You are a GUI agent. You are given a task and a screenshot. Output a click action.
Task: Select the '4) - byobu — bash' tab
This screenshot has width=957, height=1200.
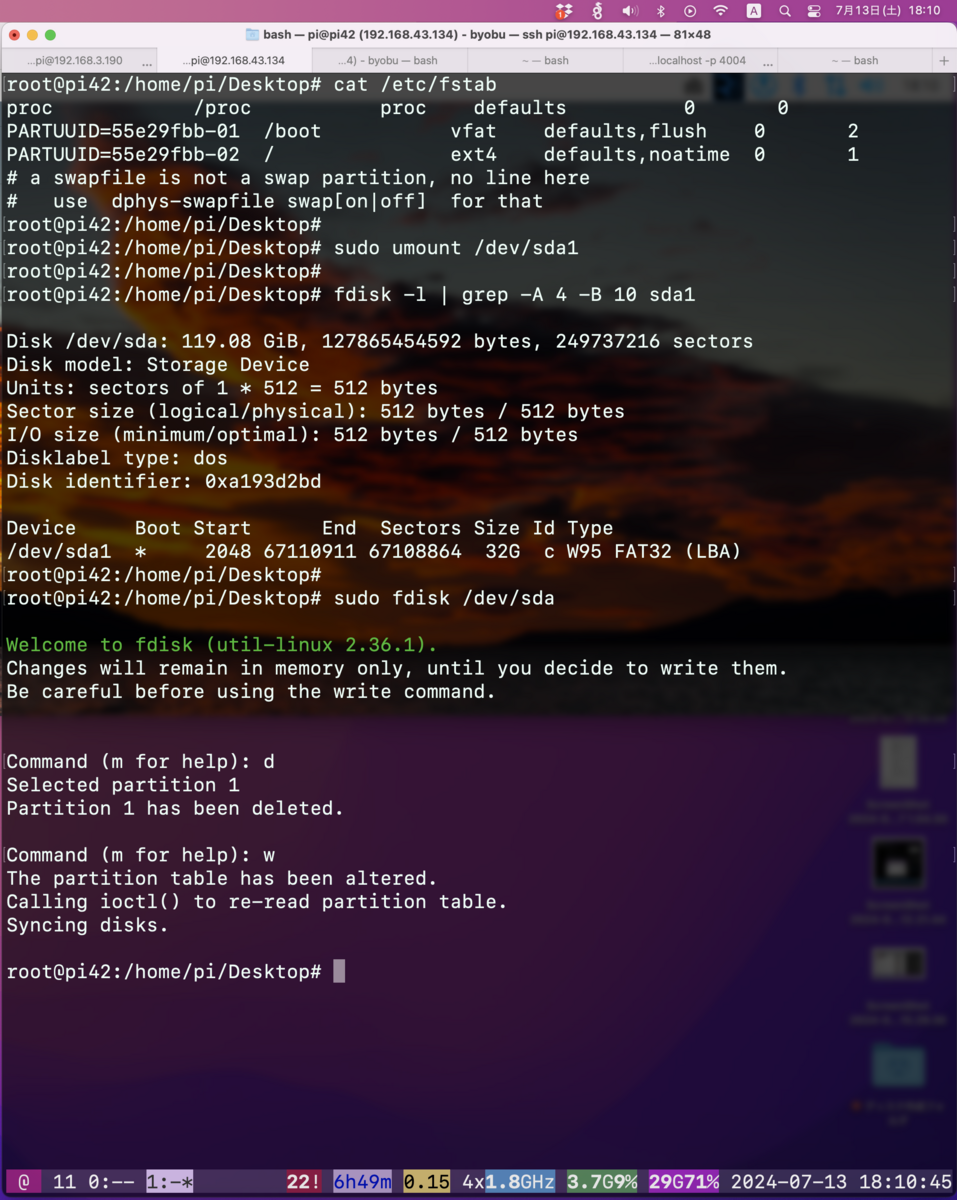click(389, 60)
